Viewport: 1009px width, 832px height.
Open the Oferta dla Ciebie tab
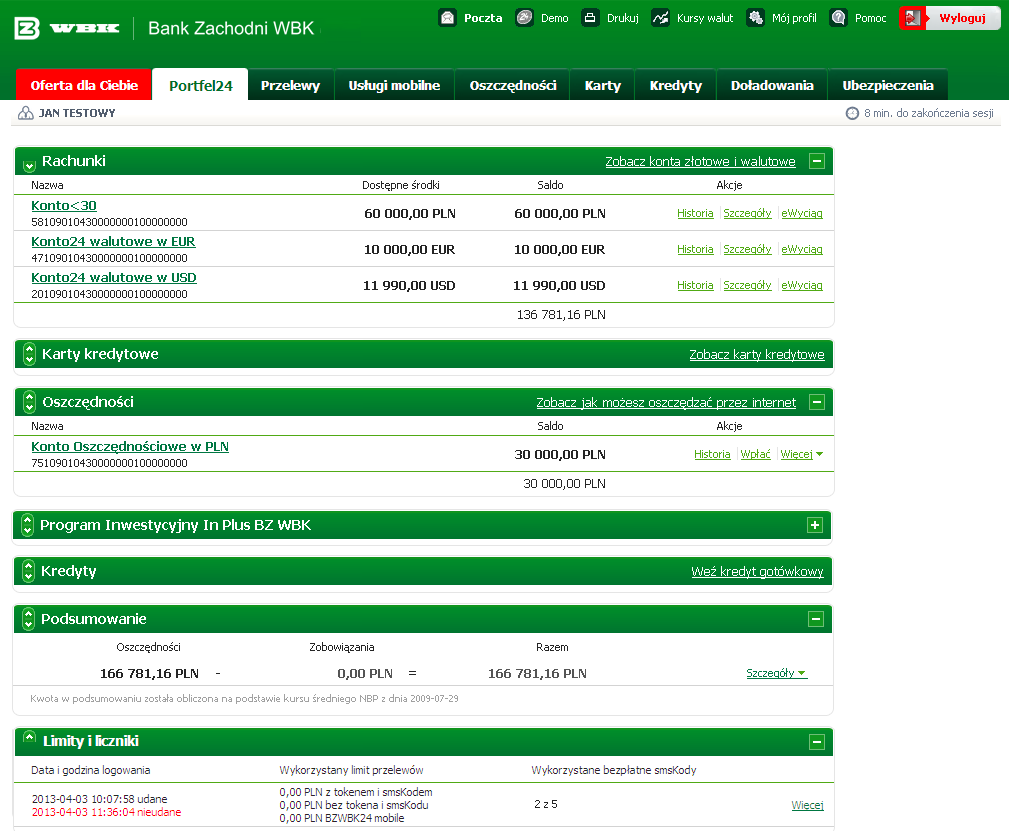84,85
